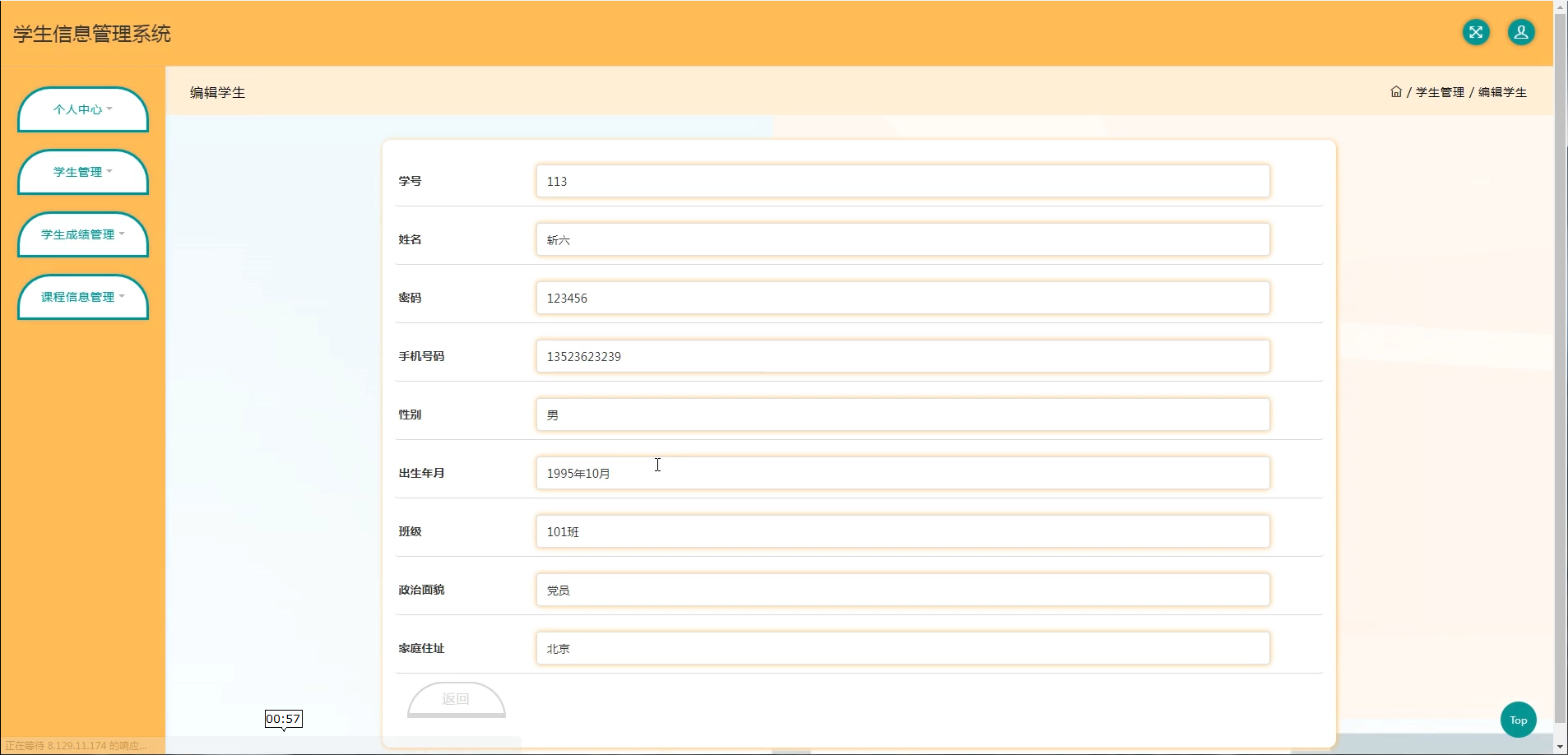Click the scrollbar up arrow
The image size is (1568, 755).
point(1561,7)
